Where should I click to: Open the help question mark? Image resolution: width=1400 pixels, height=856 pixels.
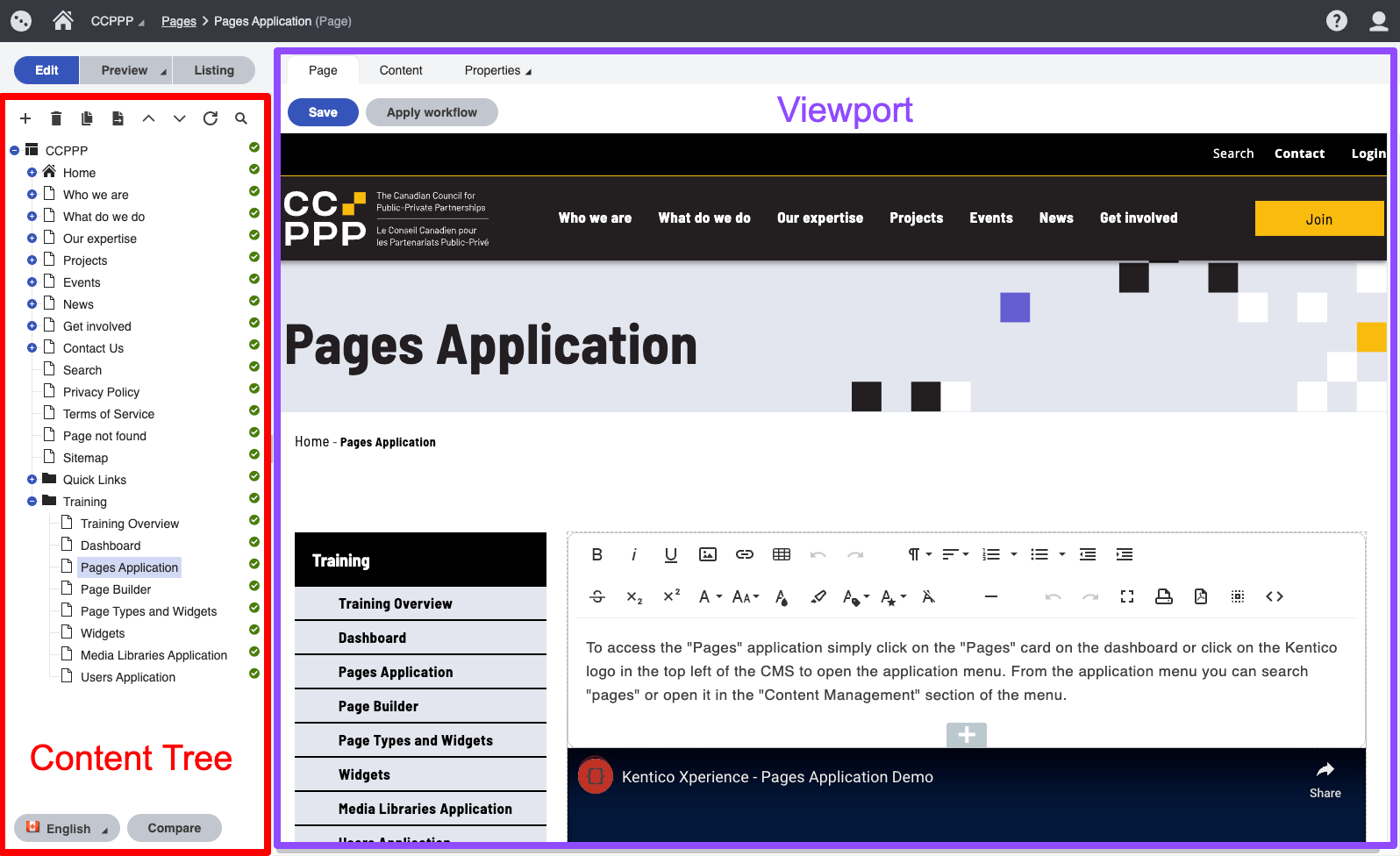[1337, 20]
